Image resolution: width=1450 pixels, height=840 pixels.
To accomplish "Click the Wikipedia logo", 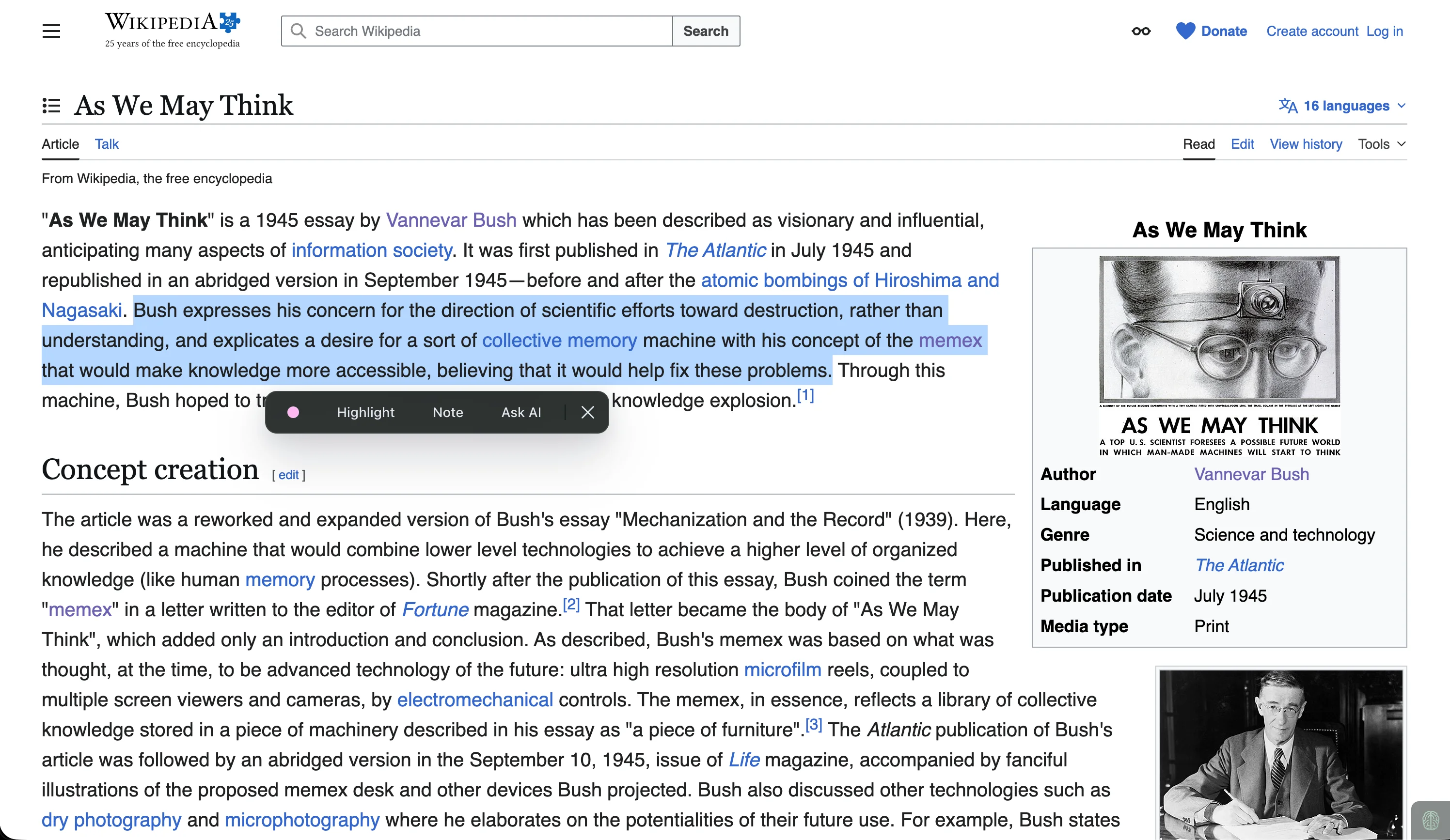I will coord(172,31).
